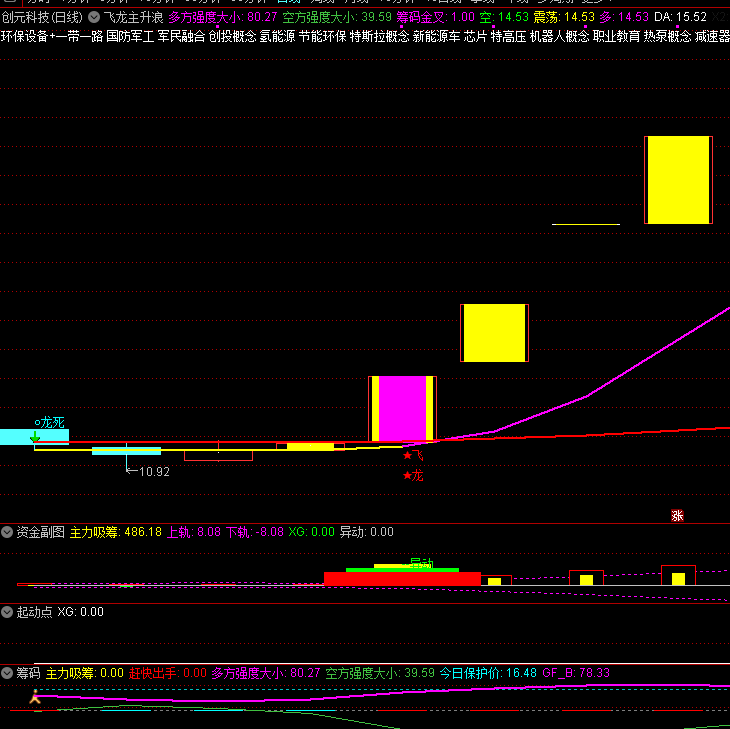Click the ★龙 star marker
730x729 pixels.
pyautogui.click(x=413, y=475)
